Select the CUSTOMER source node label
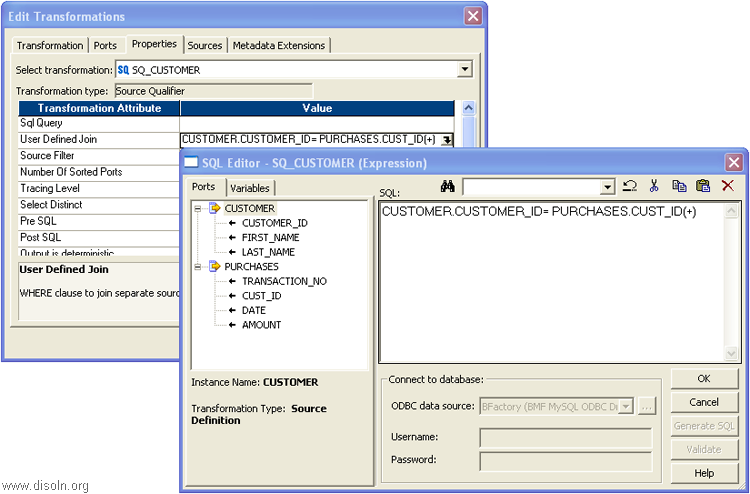The height and width of the screenshot is (494, 750). tap(250, 208)
